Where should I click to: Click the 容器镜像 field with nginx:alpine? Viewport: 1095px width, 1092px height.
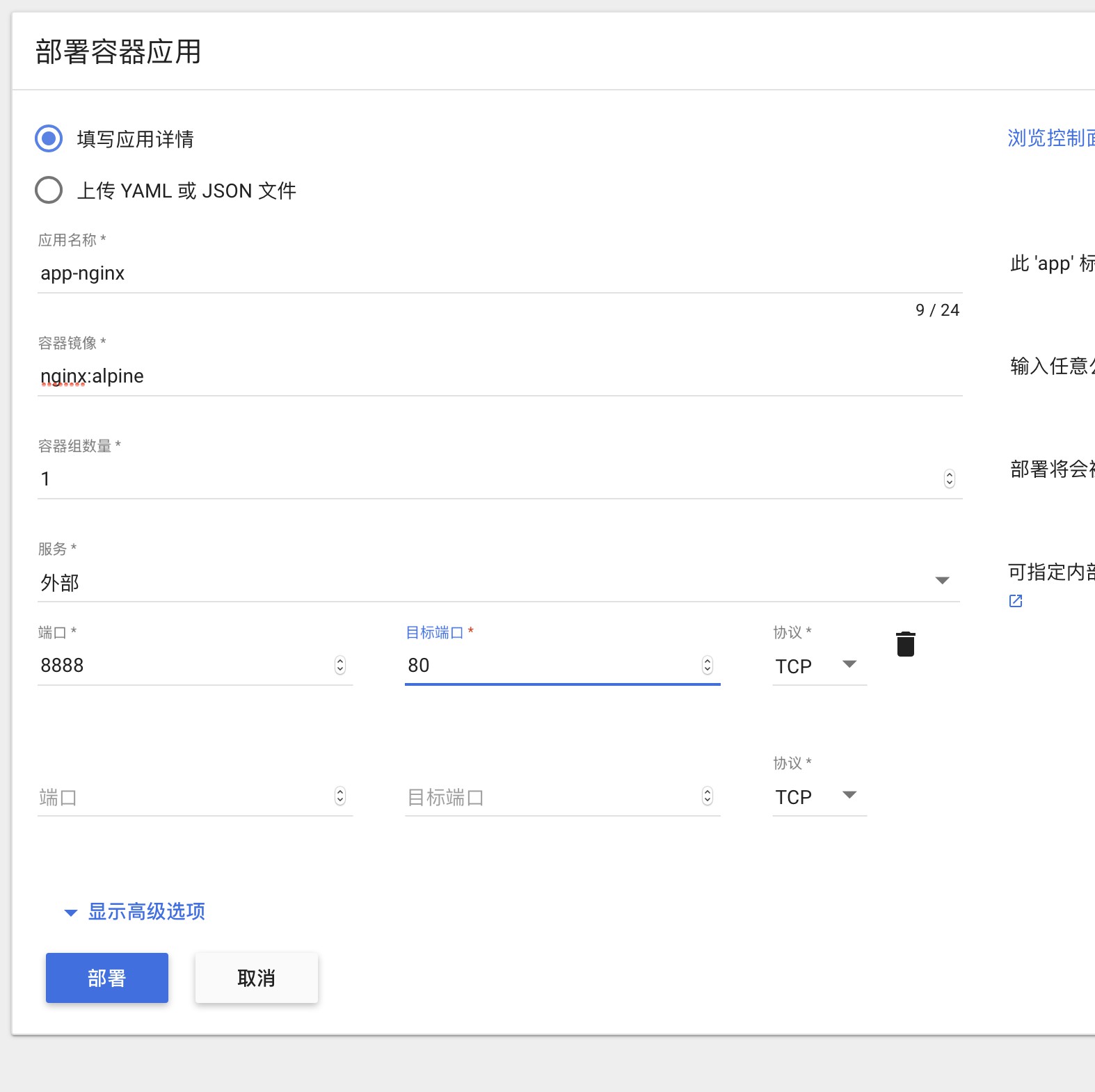[x=500, y=376]
